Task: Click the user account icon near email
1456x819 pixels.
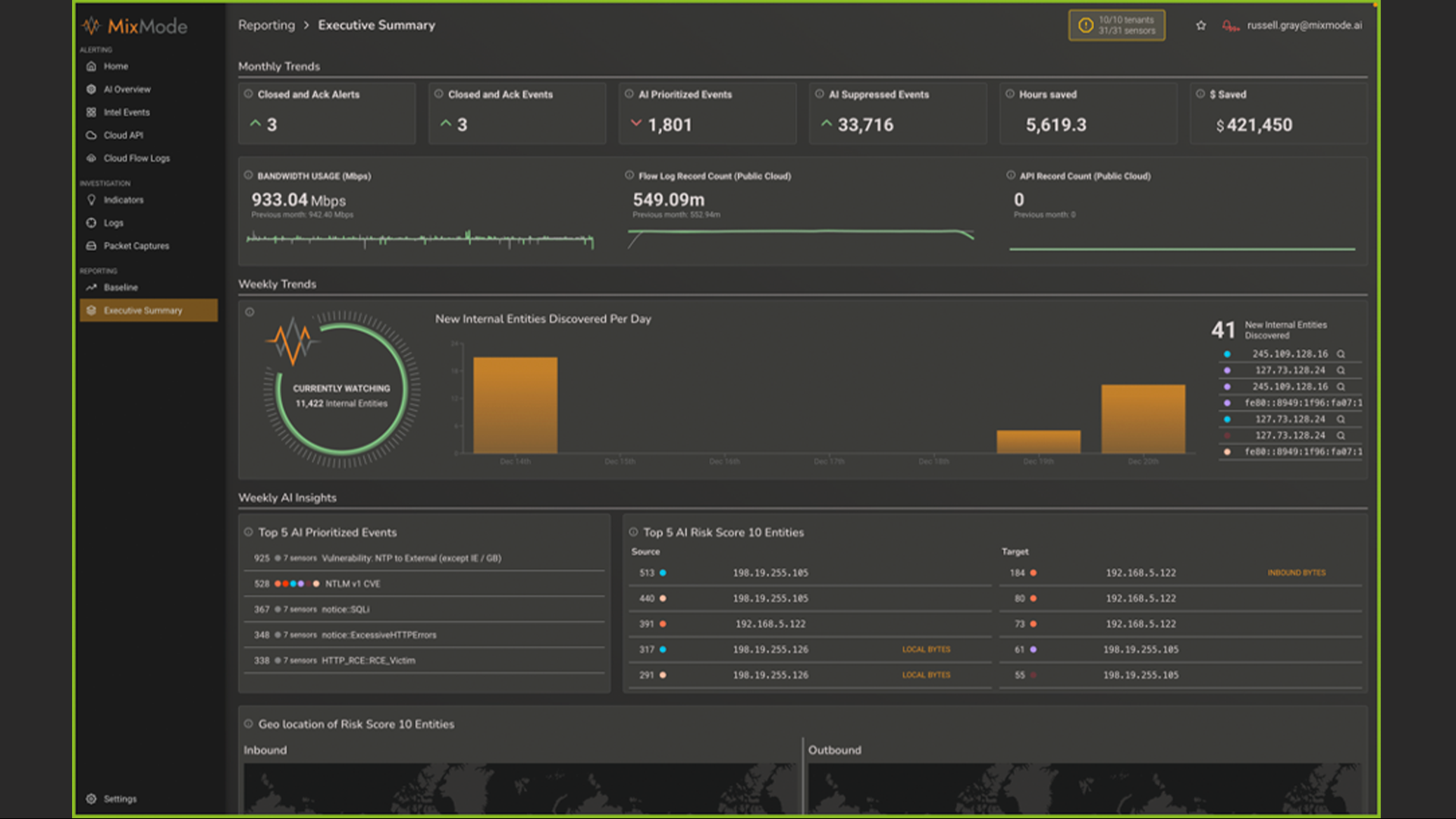Action: tap(1230, 26)
